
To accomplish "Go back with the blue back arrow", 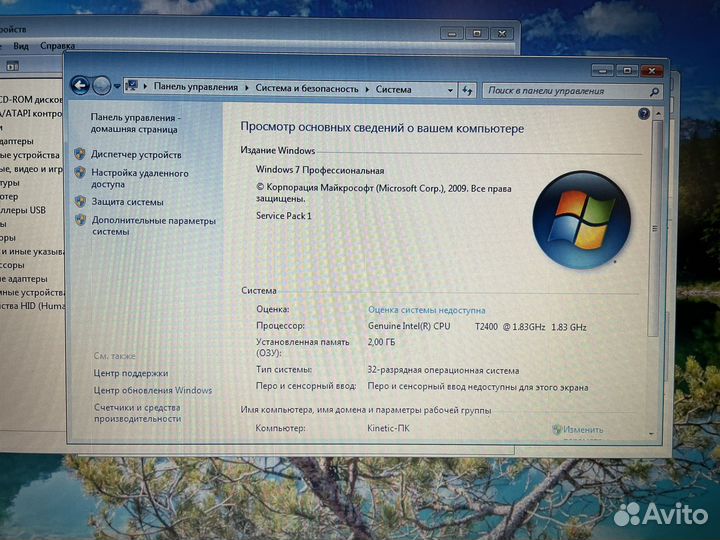I will tap(80, 85).
